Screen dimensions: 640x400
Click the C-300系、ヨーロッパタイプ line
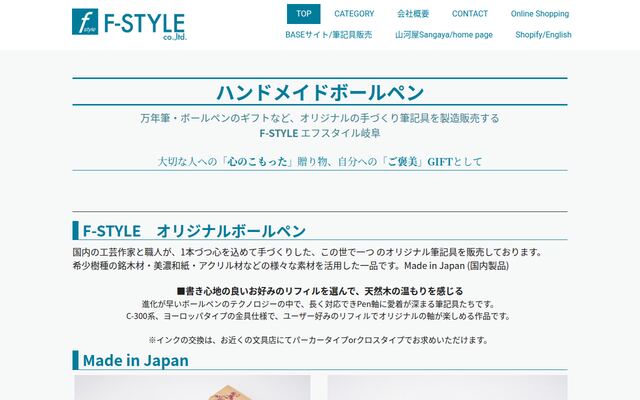(x=318, y=316)
